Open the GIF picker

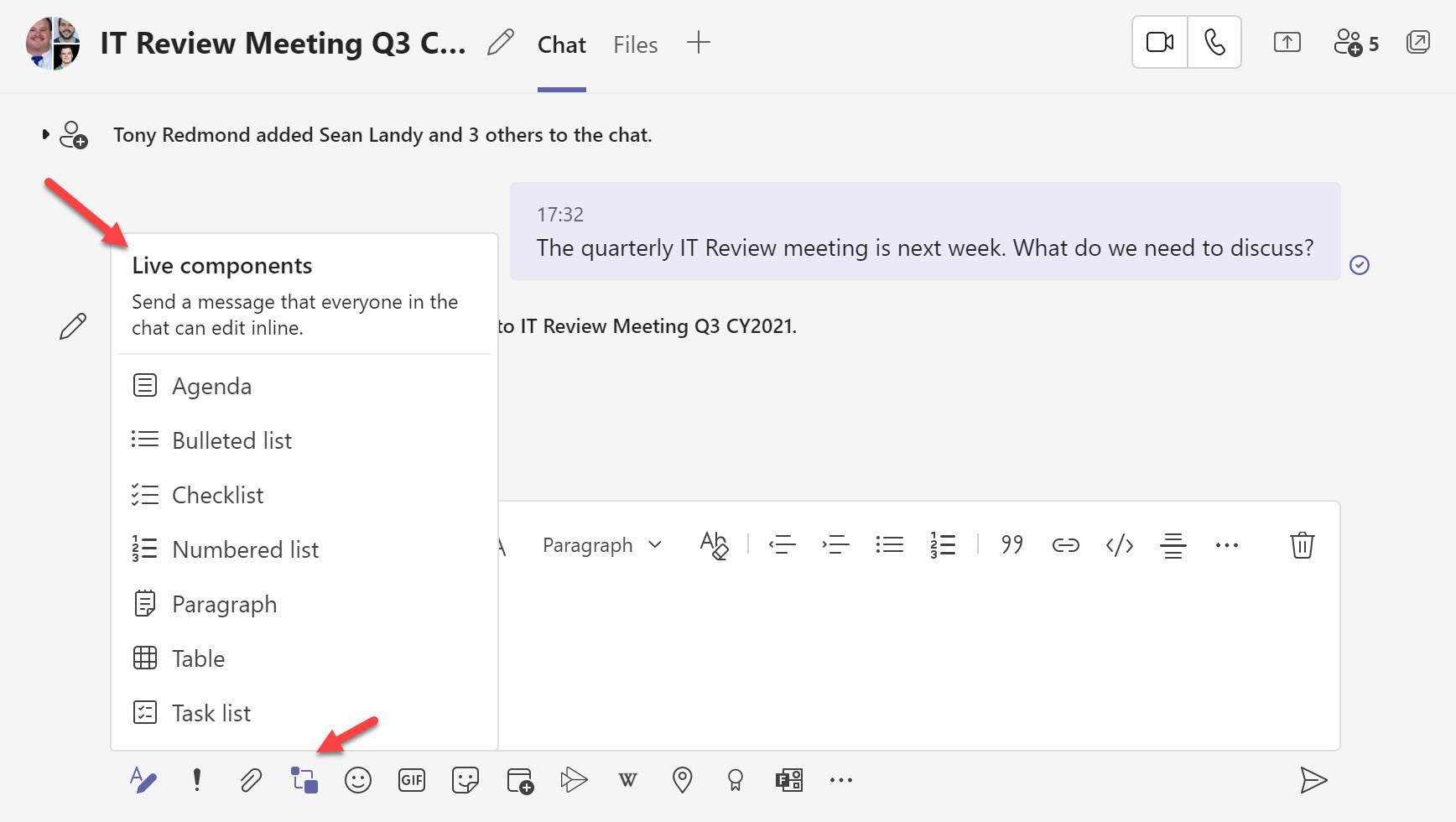coord(412,780)
